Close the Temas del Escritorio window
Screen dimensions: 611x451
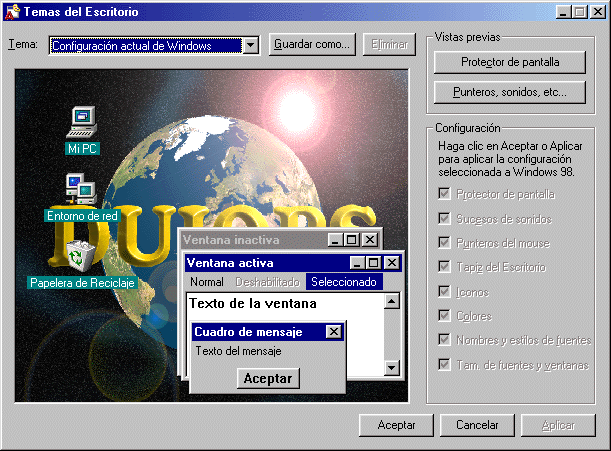(598, 12)
